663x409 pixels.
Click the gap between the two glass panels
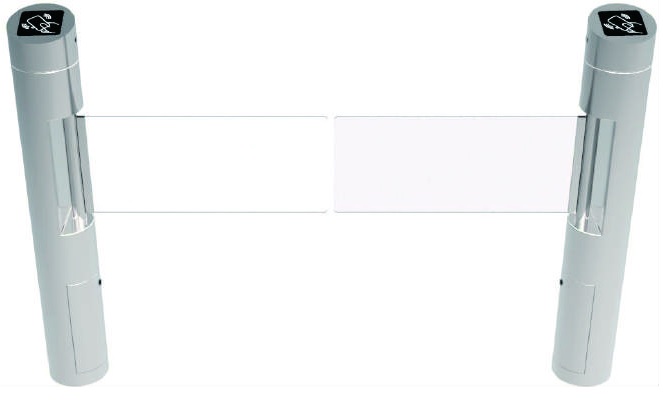point(331,164)
